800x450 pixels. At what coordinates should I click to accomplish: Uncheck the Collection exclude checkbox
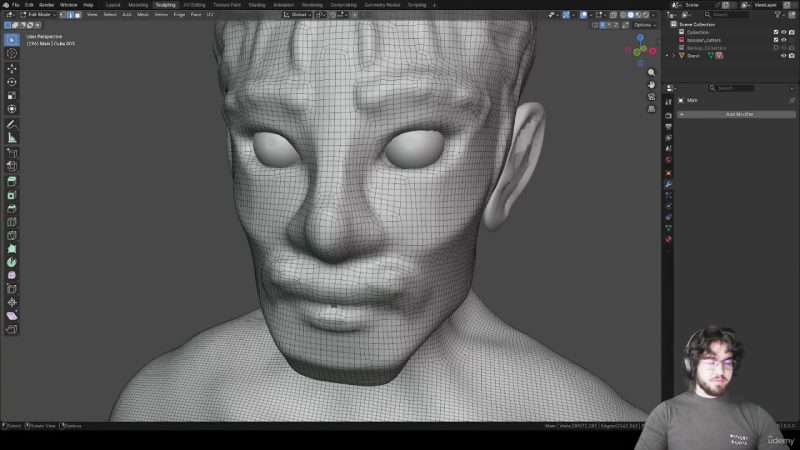776,32
